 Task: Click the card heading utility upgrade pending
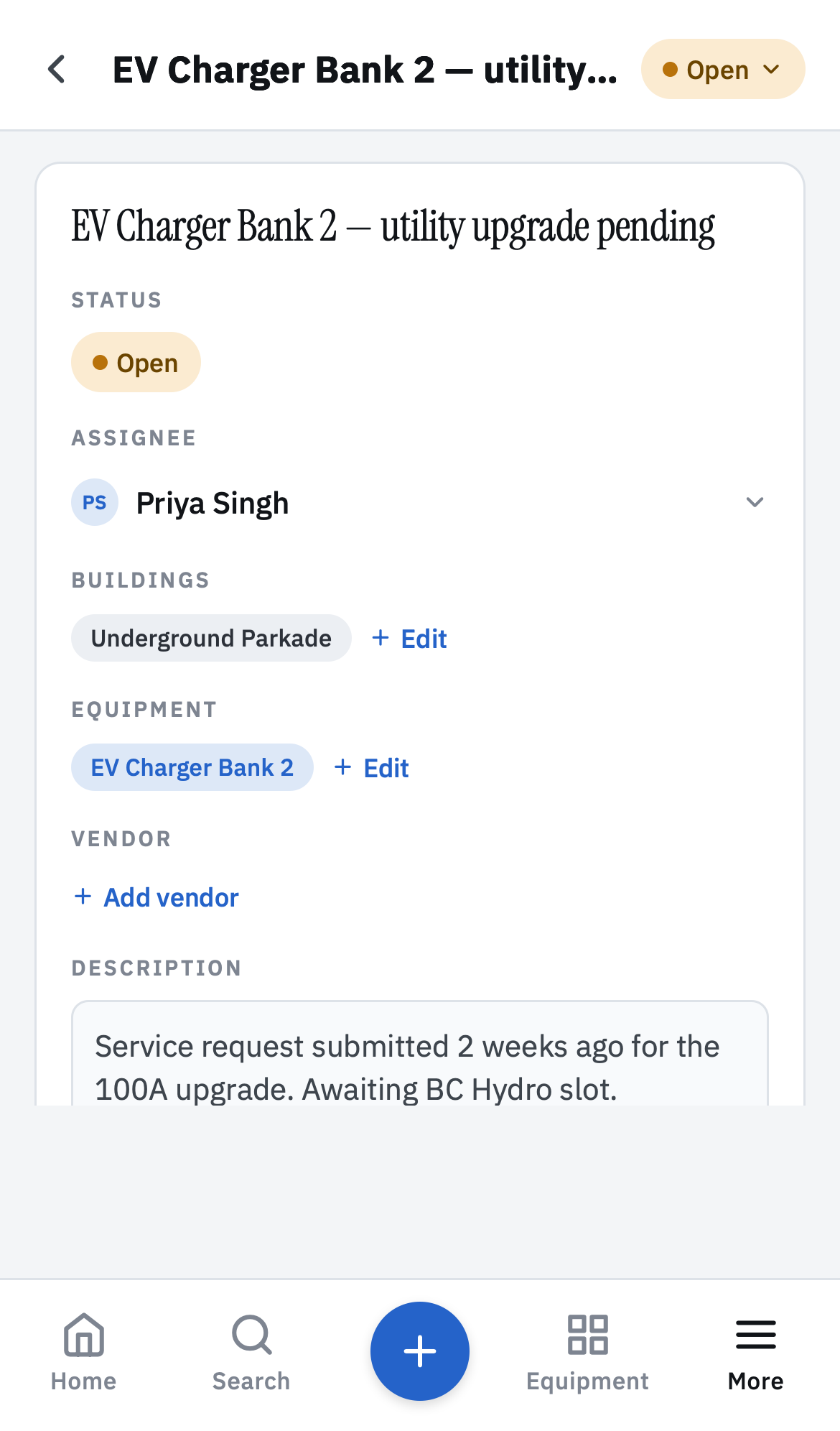pos(393,227)
